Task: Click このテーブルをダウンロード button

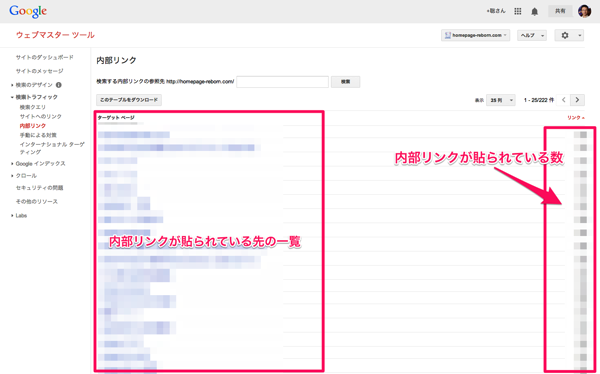Action: 129,100
